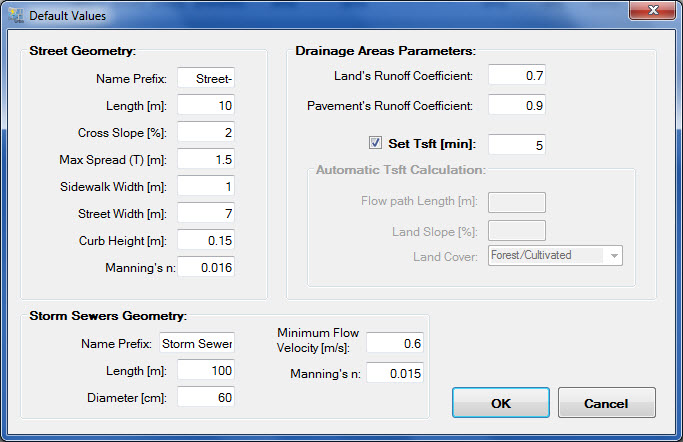This screenshot has height=442, width=683.
Task: Click the Minimum Flow Velocity field
Action: pyautogui.click(x=395, y=344)
